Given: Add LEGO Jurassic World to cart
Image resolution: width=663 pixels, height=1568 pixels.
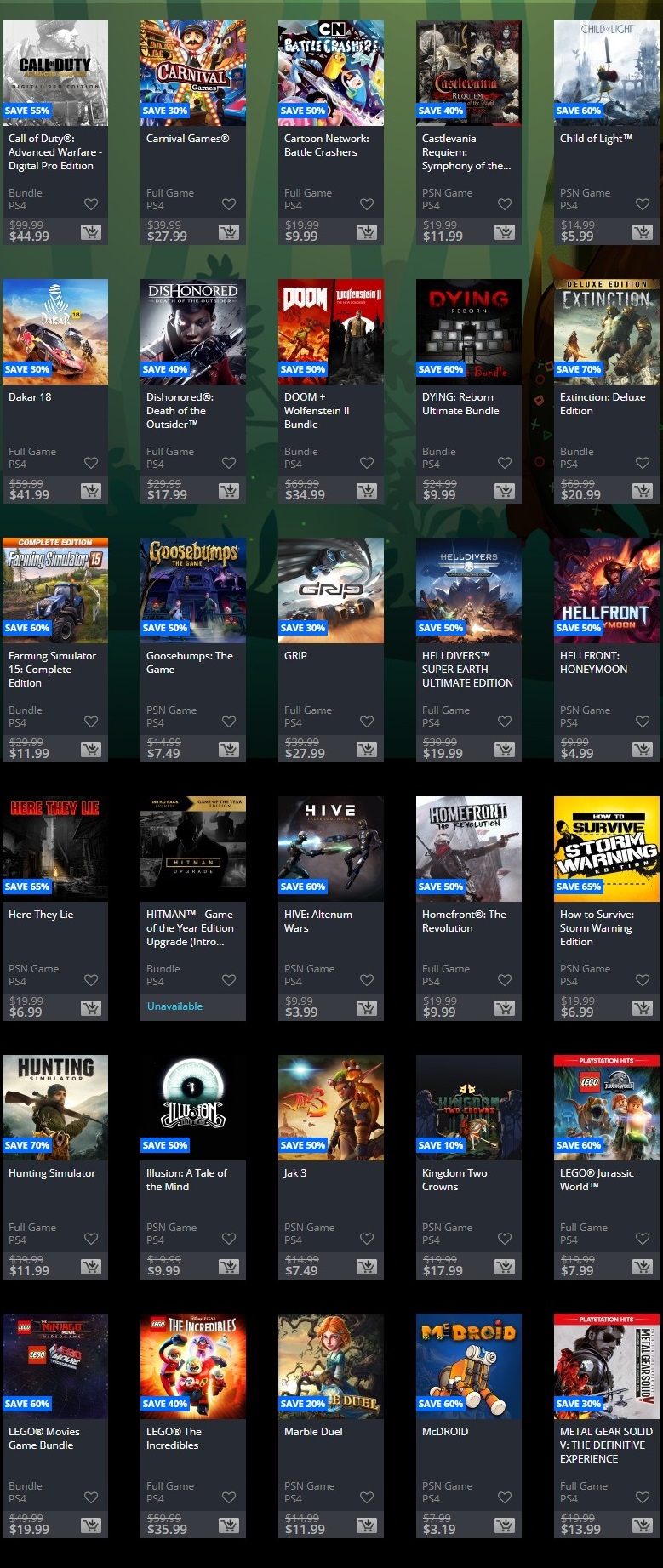Looking at the screenshot, I should point(642,1266).
